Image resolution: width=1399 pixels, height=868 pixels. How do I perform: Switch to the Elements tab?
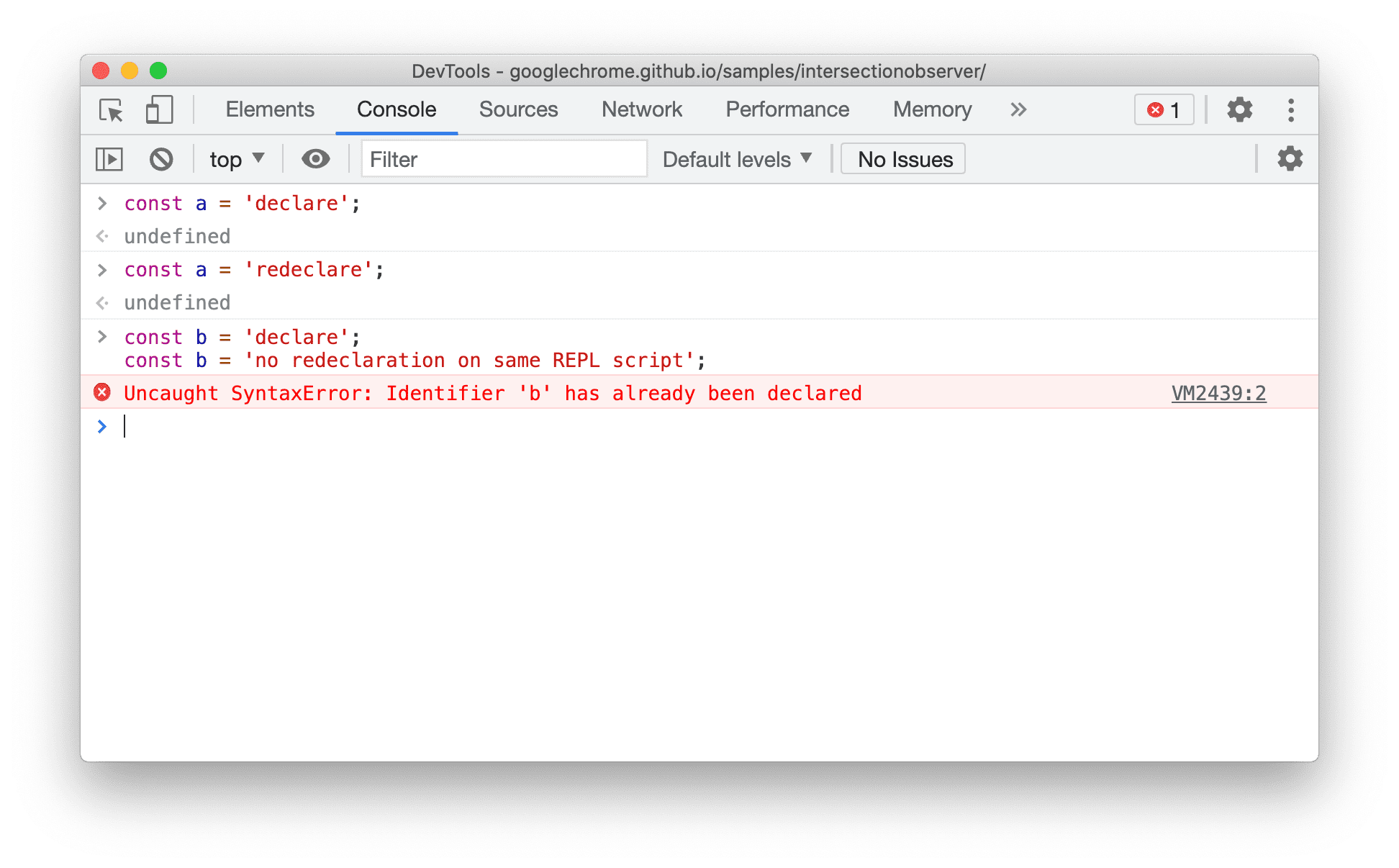pyautogui.click(x=269, y=110)
